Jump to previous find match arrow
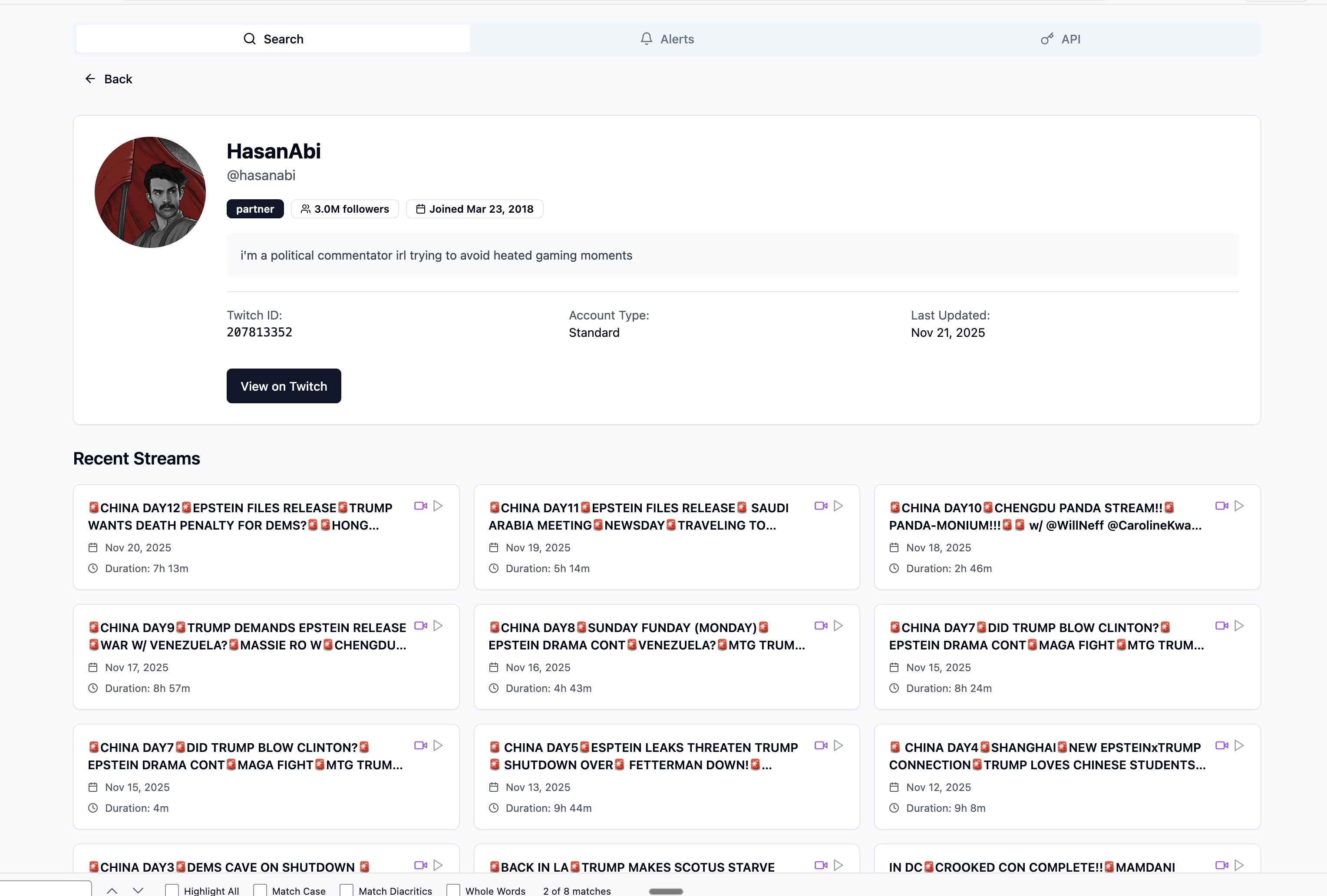1327x896 pixels. pos(112,890)
